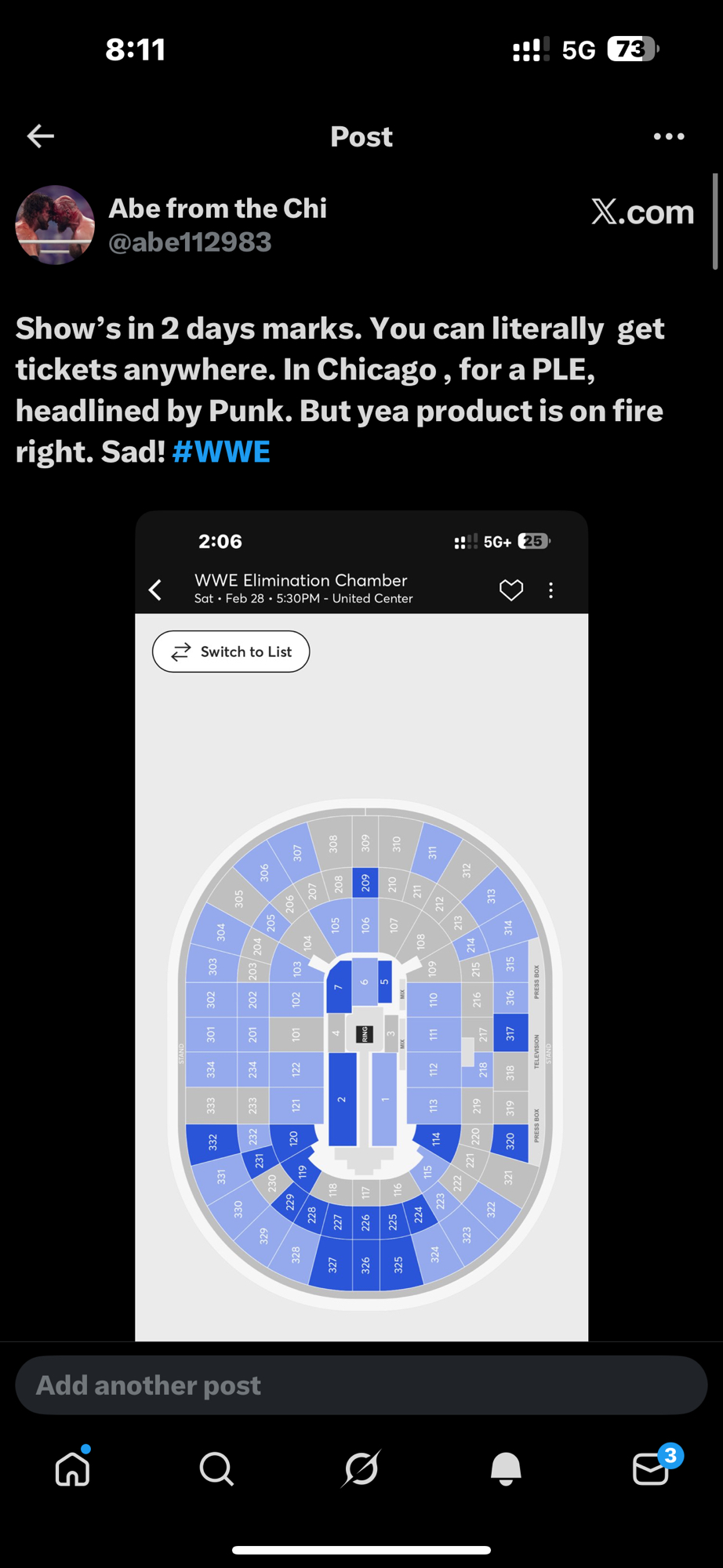Open the #WWE hashtag link
The height and width of the screenshot is (1568, 723).
pos(221,452)
